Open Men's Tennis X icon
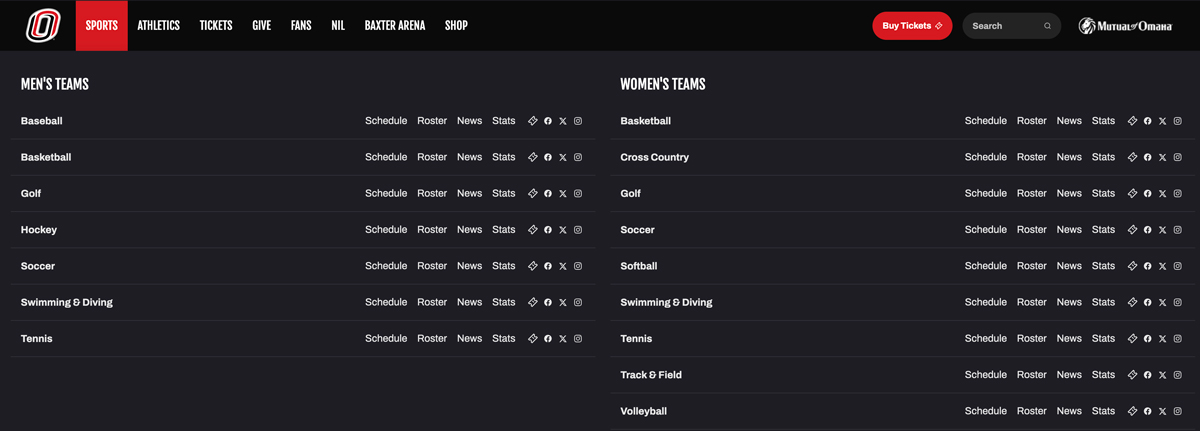The image size is (1200, 431). [x=563, y=338]
